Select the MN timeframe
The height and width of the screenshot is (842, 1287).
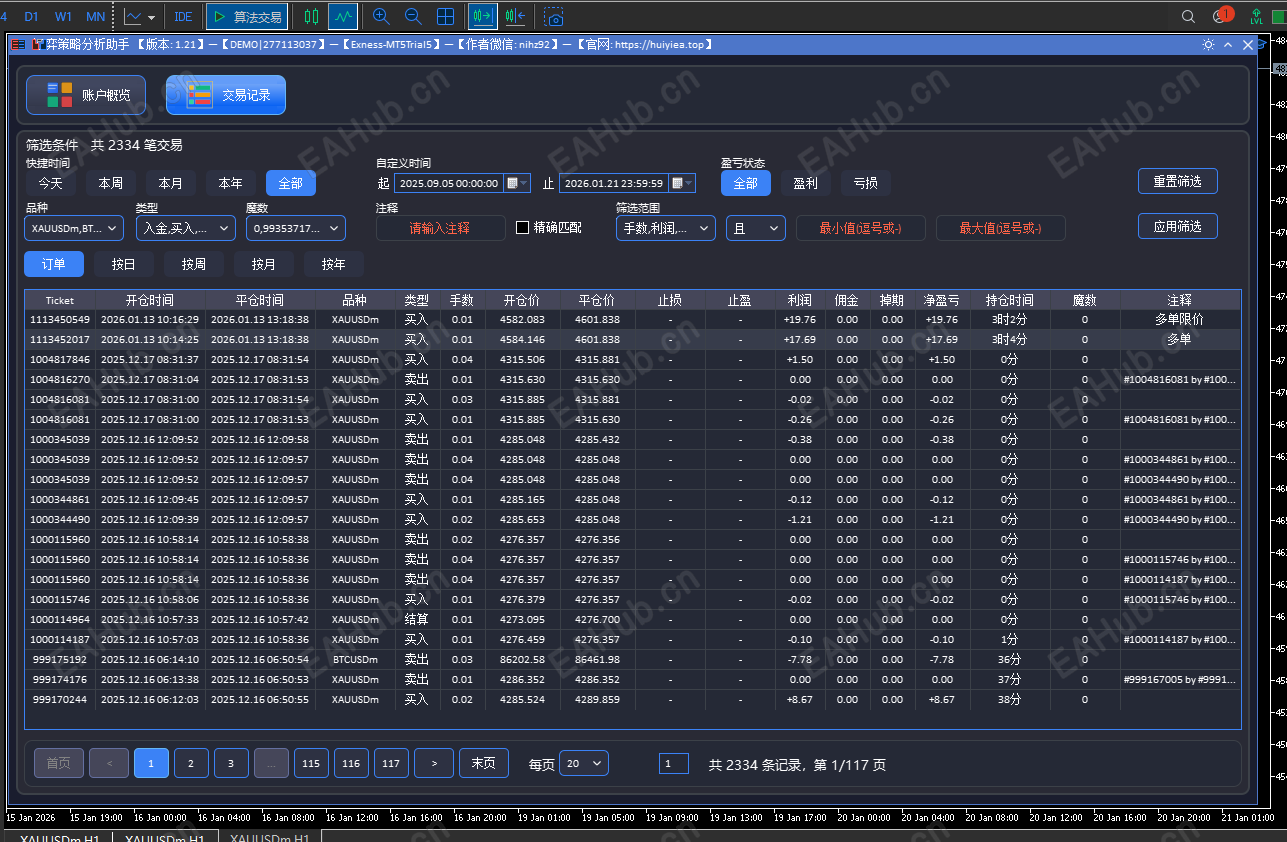[95, 16]
